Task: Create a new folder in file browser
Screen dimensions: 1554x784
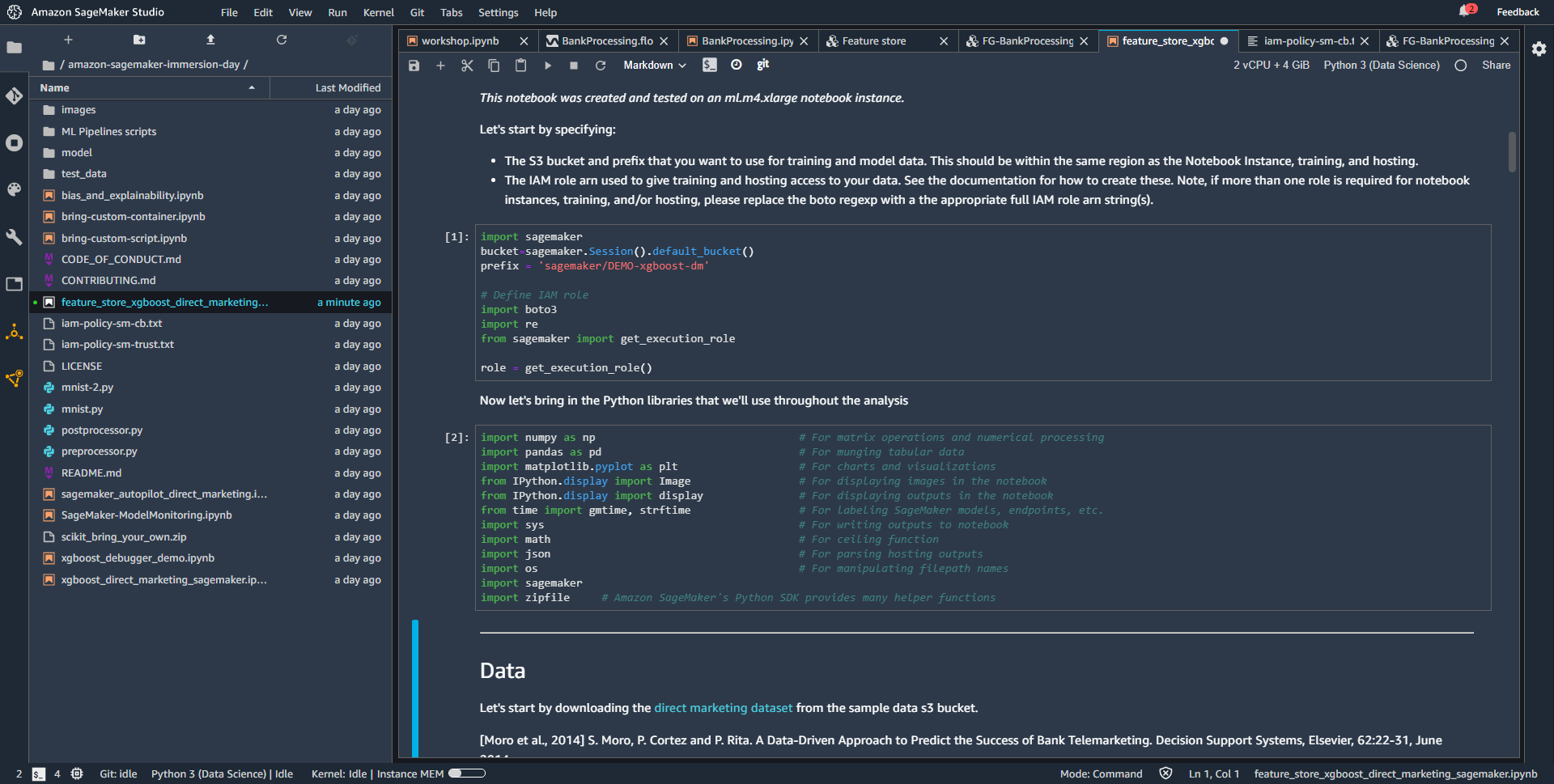Action: [139, 40]
